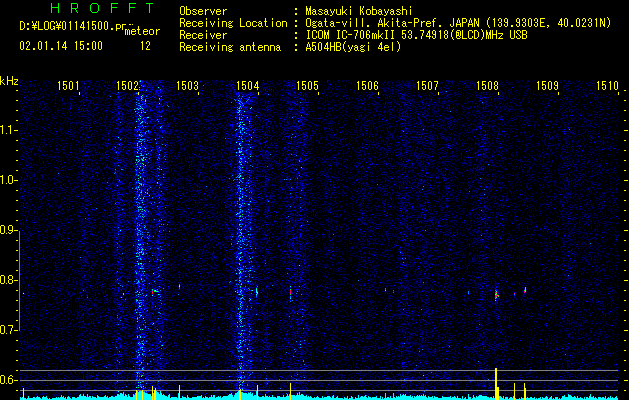Select antenna value A504HB(yagi 4el)
This screenshot has width=629, height=400.
353,47
